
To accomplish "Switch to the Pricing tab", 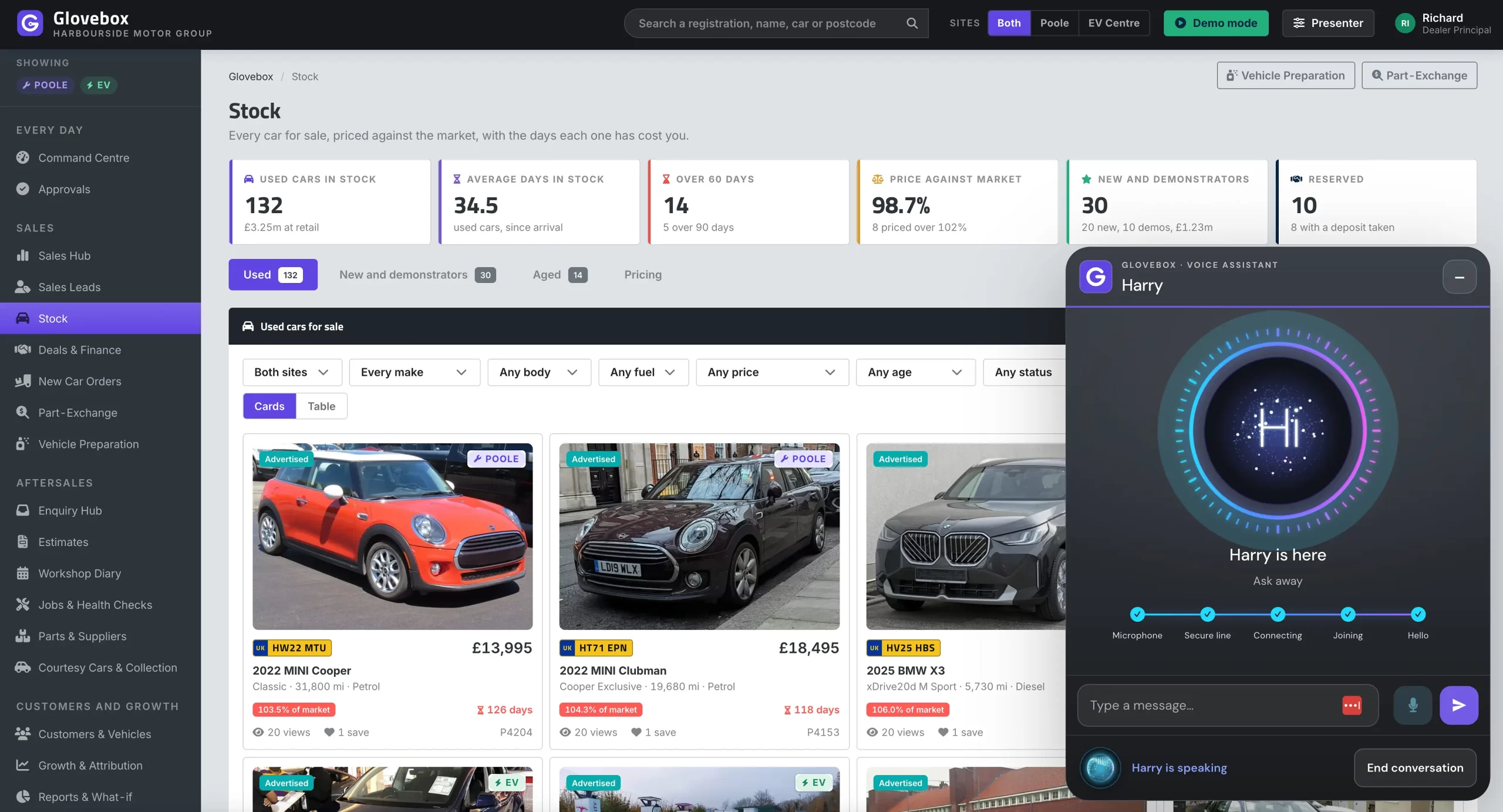I will pos(643,275).
